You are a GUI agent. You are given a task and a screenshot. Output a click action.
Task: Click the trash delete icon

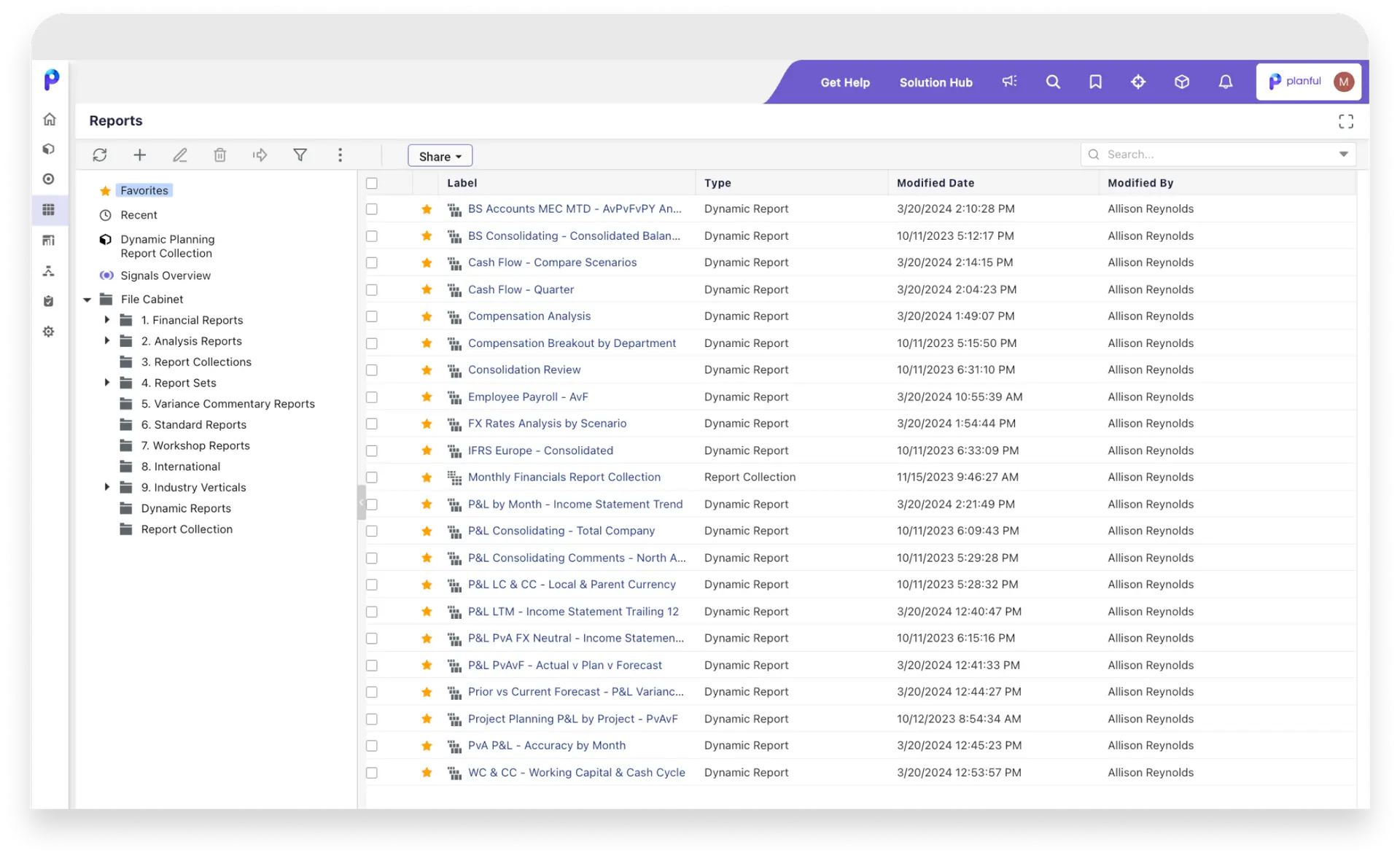pyautogui.click(x=220, y=155)
